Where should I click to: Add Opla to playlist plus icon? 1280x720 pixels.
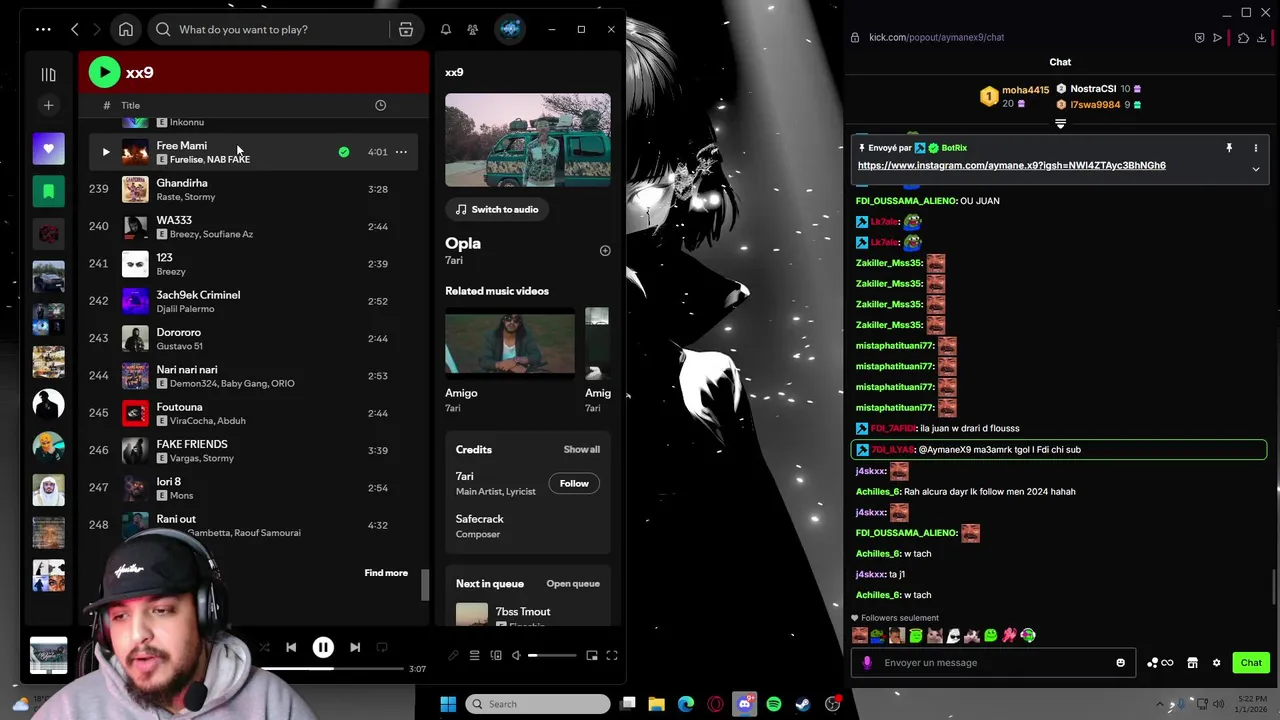(605, 250)
